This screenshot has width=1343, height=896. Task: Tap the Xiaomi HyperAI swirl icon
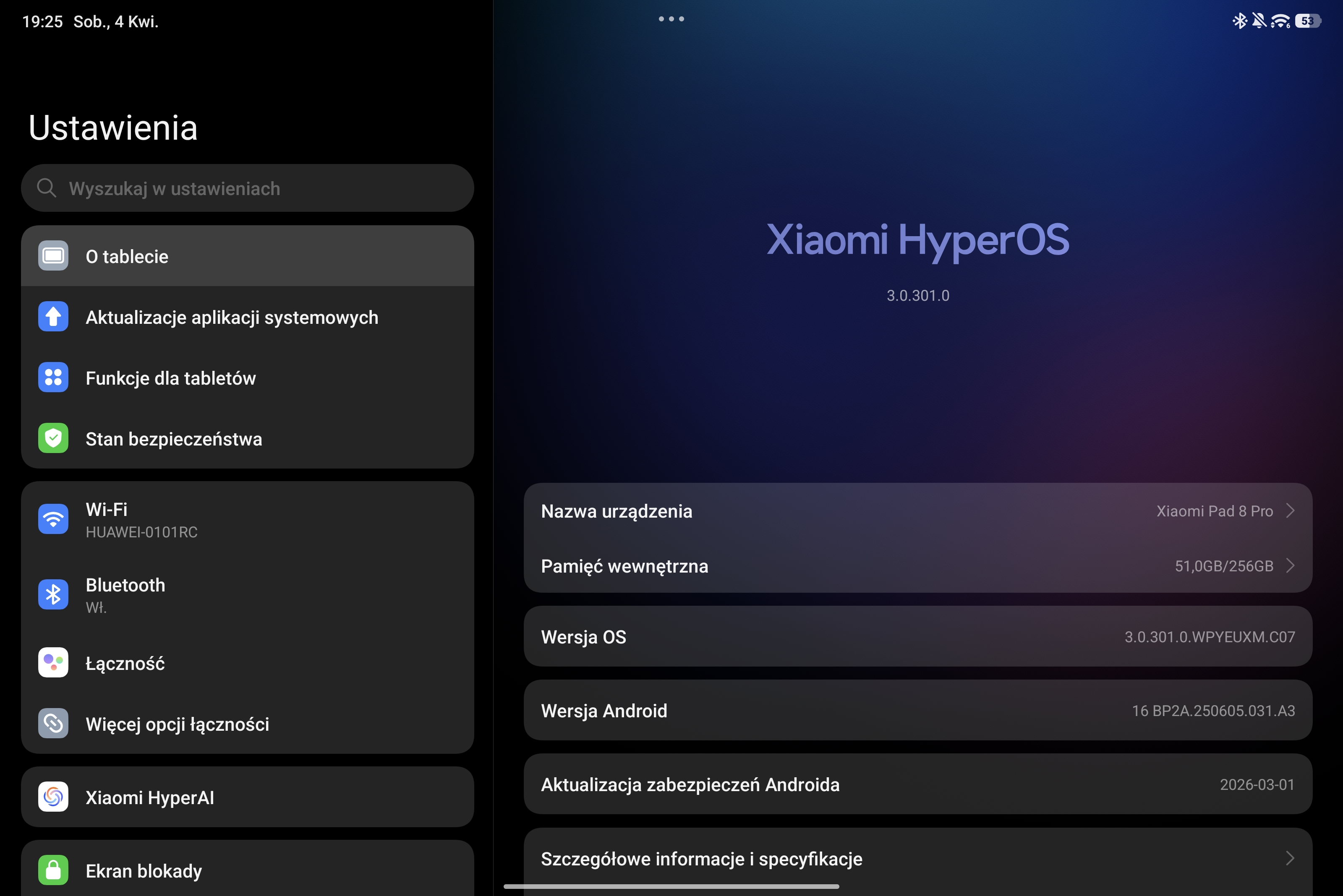(x=53, y=797)
